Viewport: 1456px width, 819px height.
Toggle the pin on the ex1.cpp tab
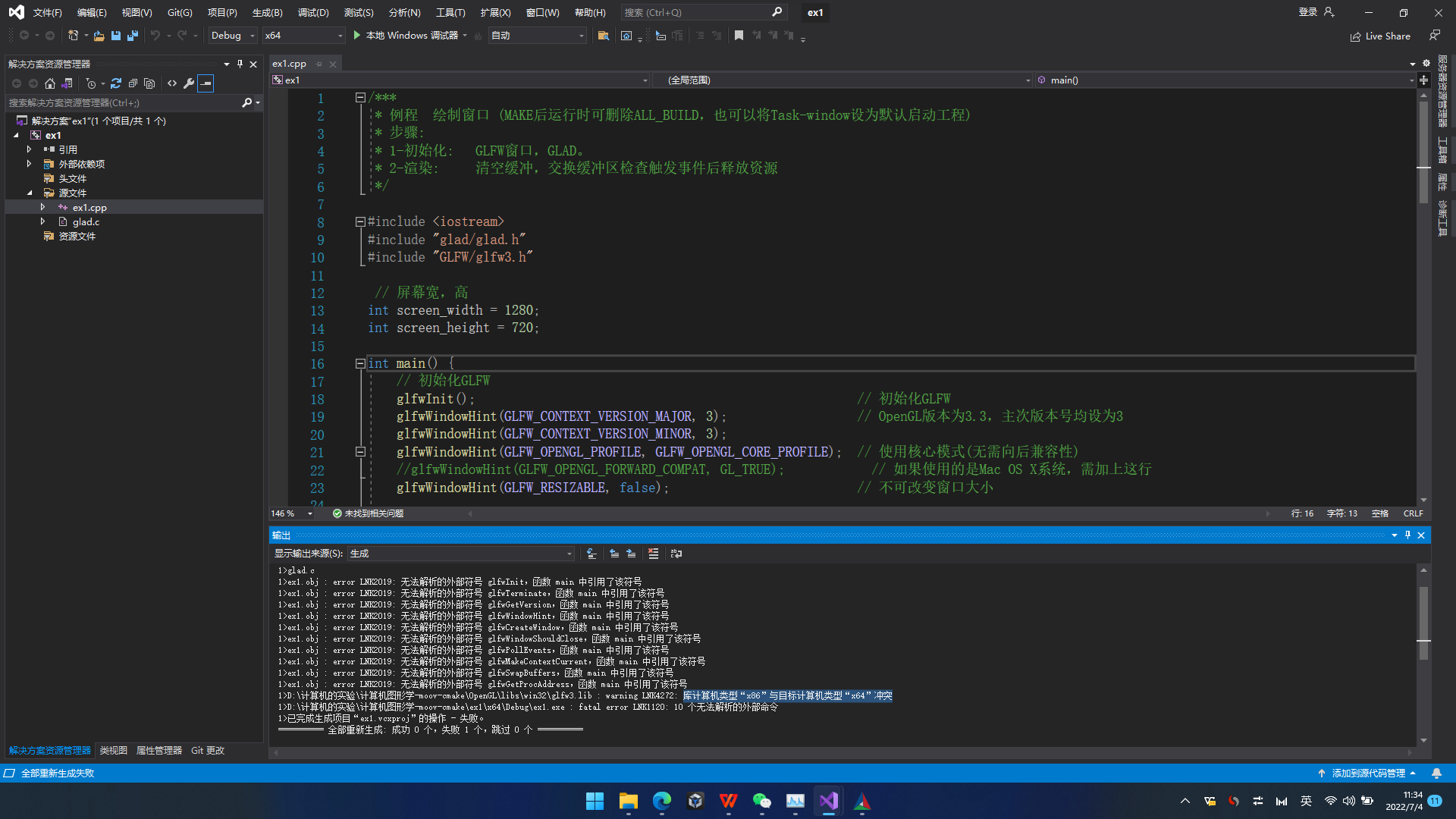[319, 64]
